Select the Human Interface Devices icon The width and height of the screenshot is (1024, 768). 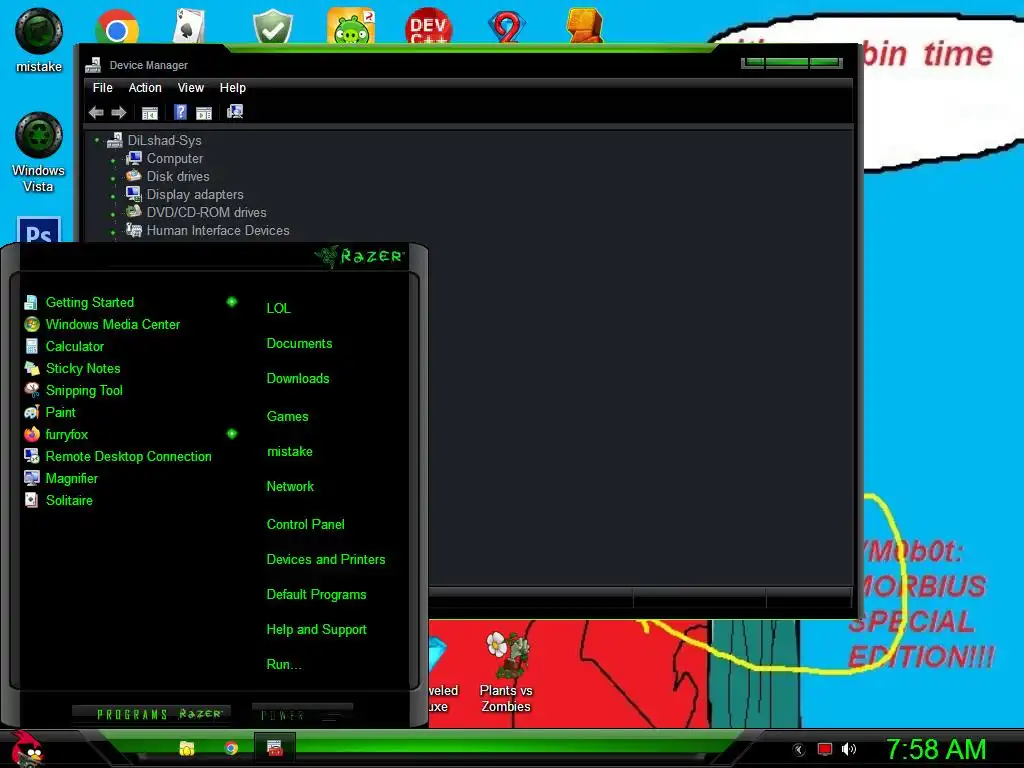coord(133,230)
